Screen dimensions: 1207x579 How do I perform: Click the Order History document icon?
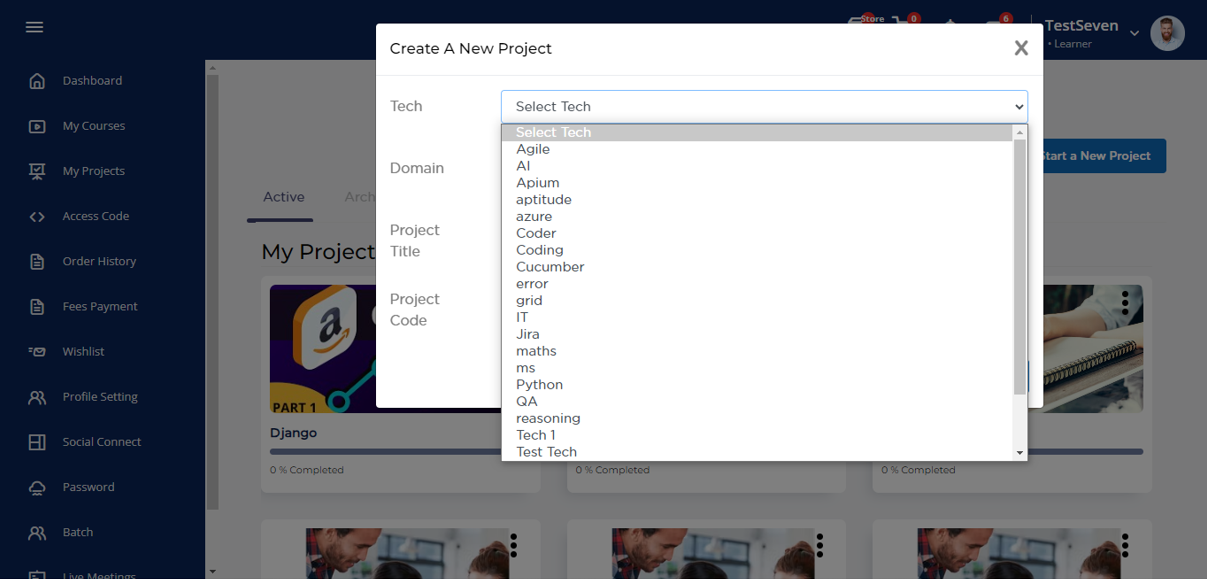[x=37, y=261]
